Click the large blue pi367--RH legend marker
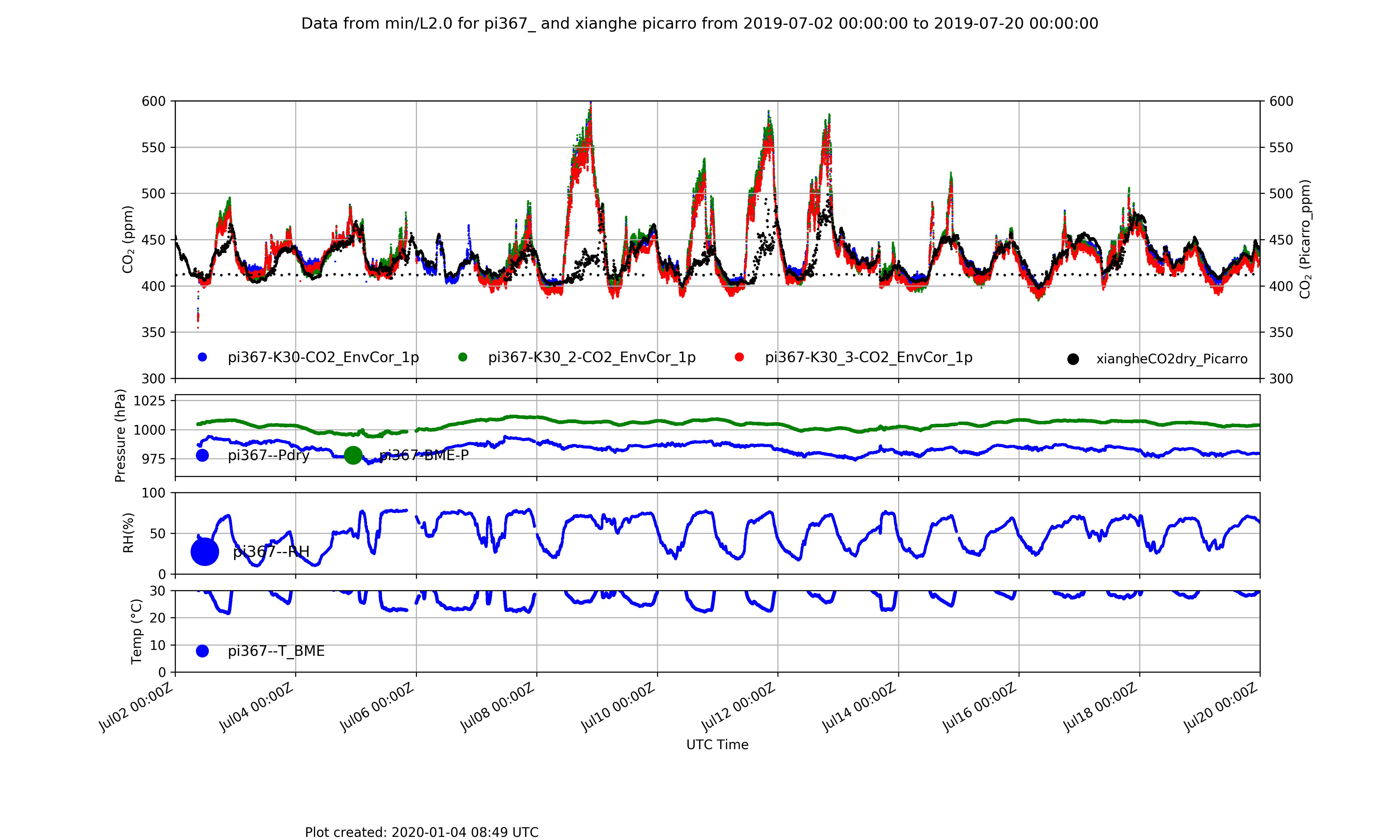 coord(205,552)
